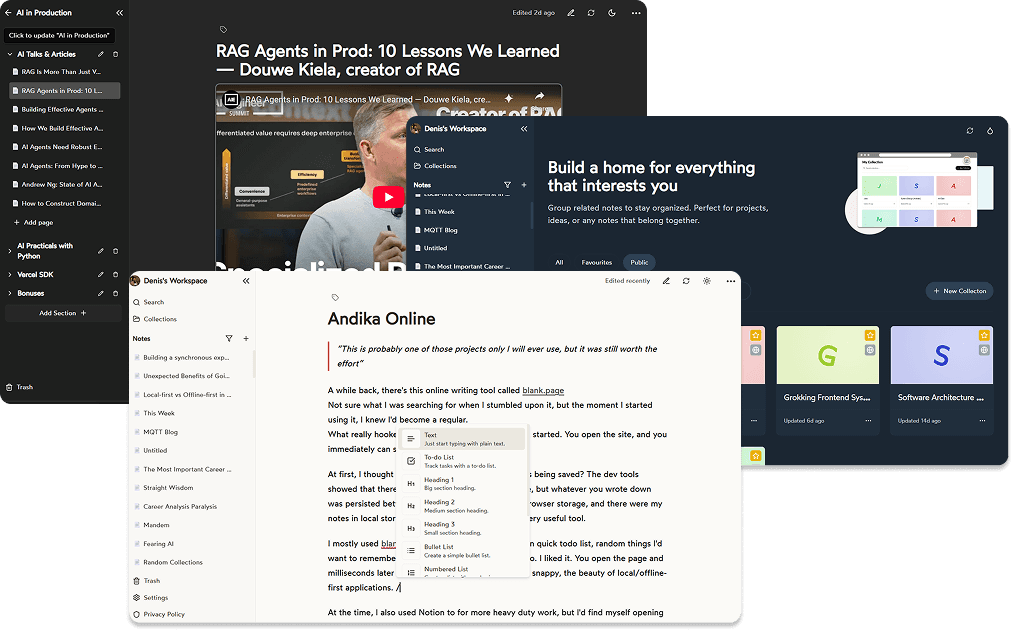Viewport: 1013px width, 631px height.
Task: Click sync icon in the navy collections window
Action: (x=970, y=131)
